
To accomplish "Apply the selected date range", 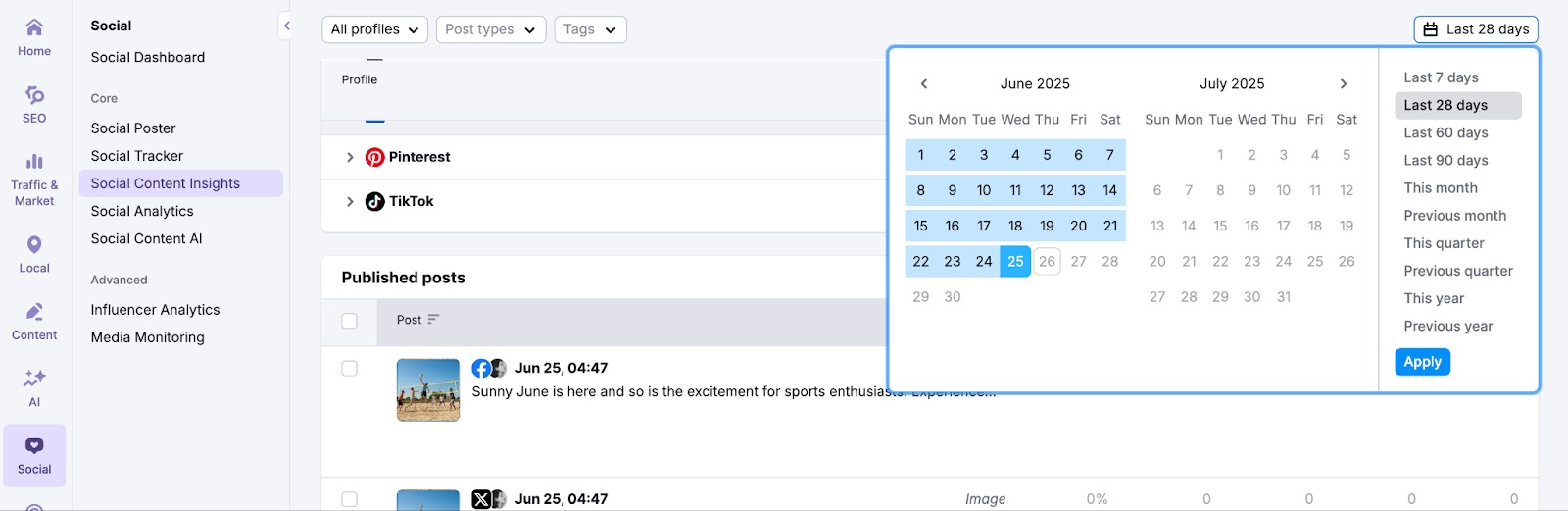I will click(1422, 362).
